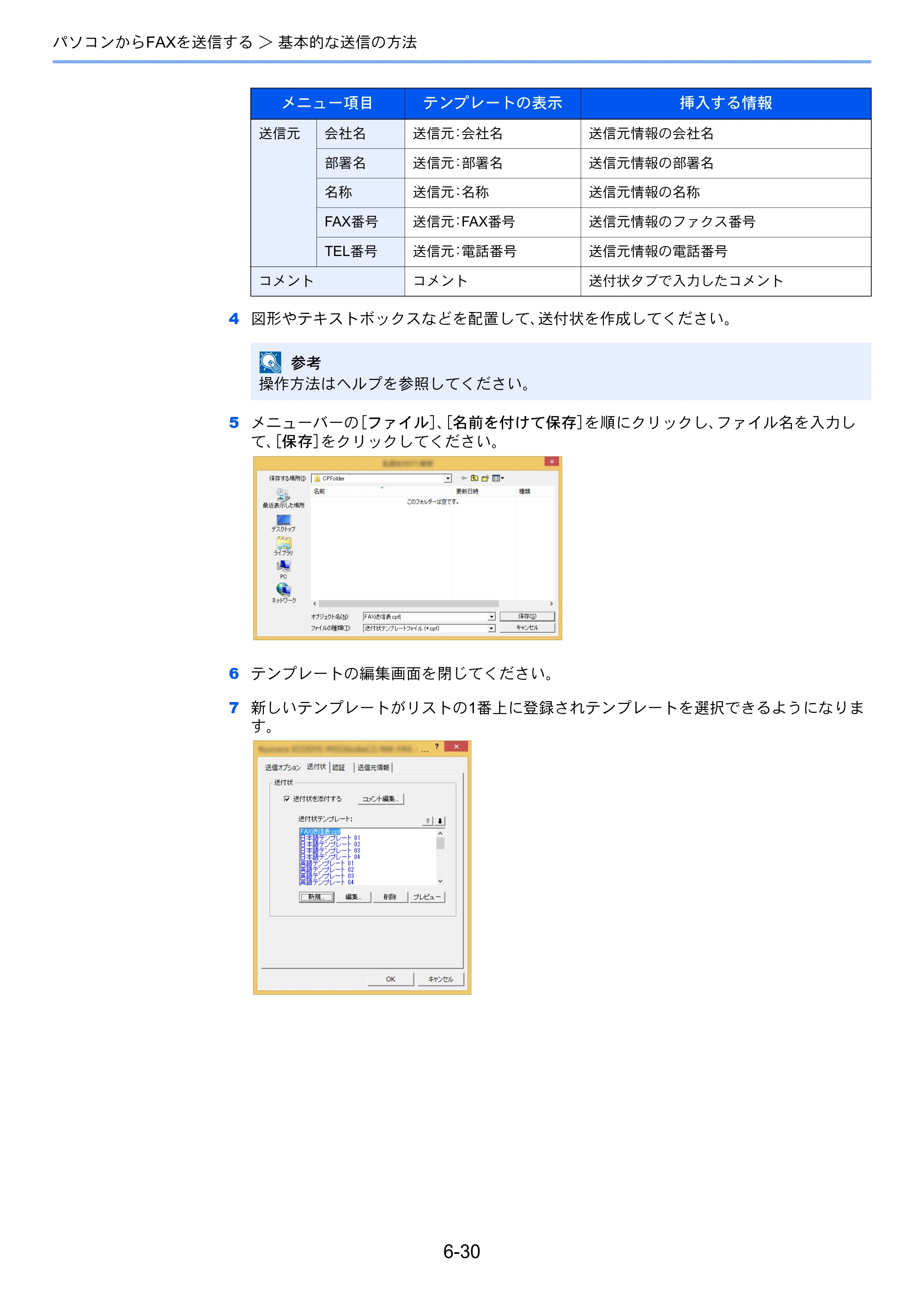Viewport: 924px width, 1308px height.
Task: Click the 送信元:会社名 table cell
Action: 492,134
